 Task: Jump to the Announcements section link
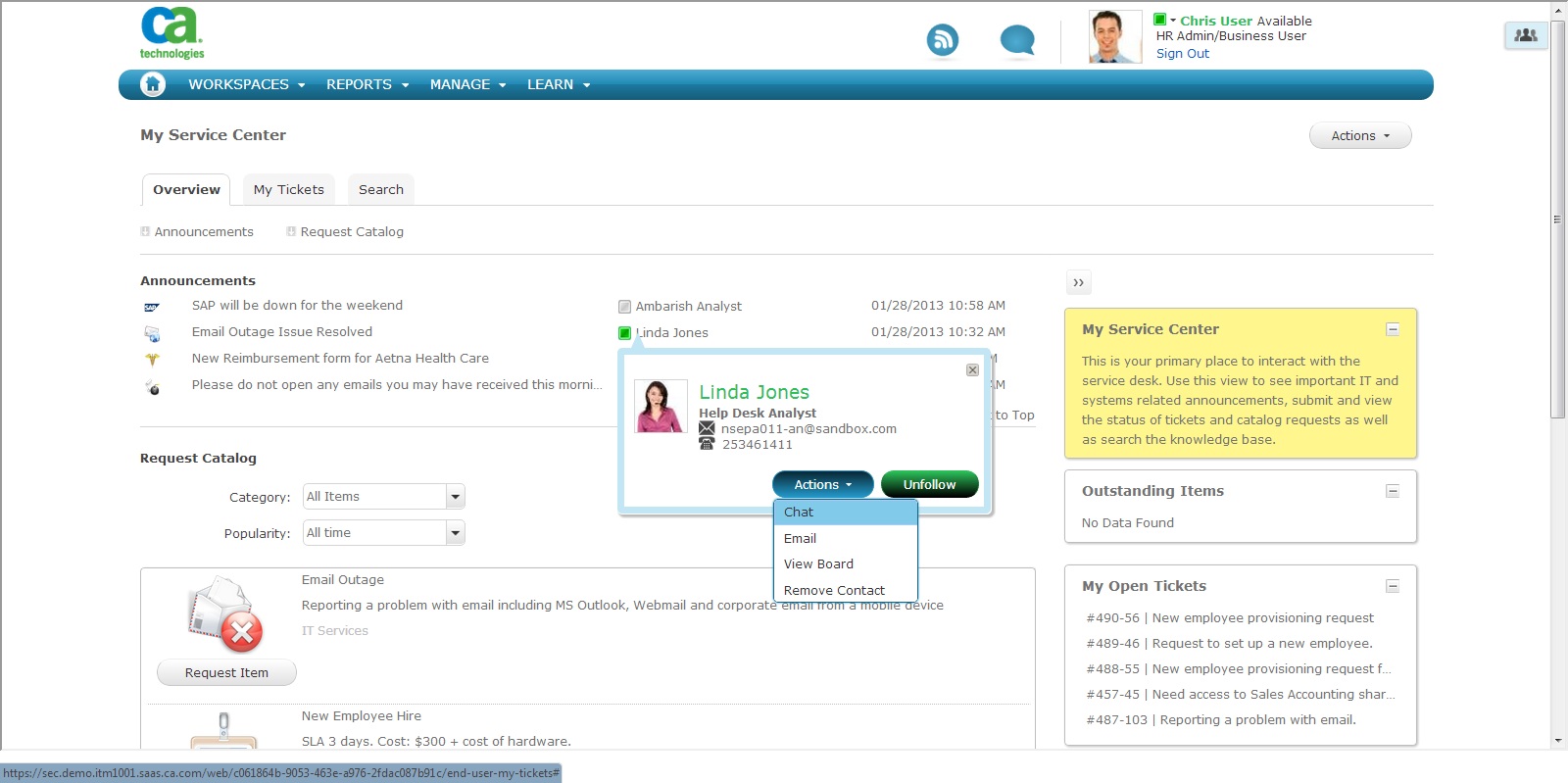tap(204, 232)
